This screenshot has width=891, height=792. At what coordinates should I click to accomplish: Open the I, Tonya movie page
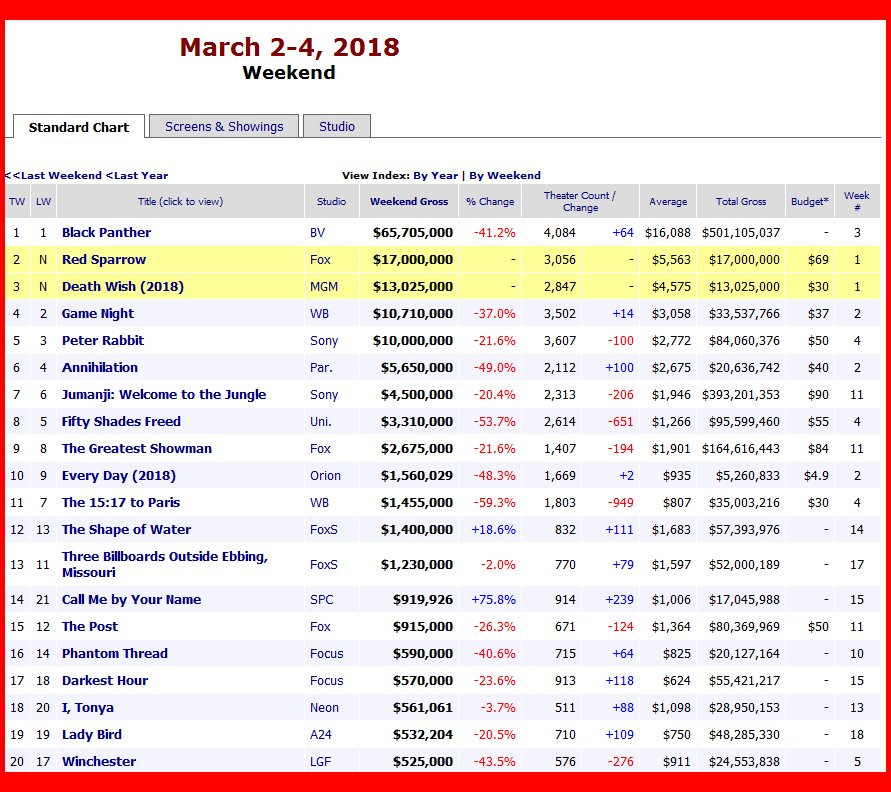point(88,707)
